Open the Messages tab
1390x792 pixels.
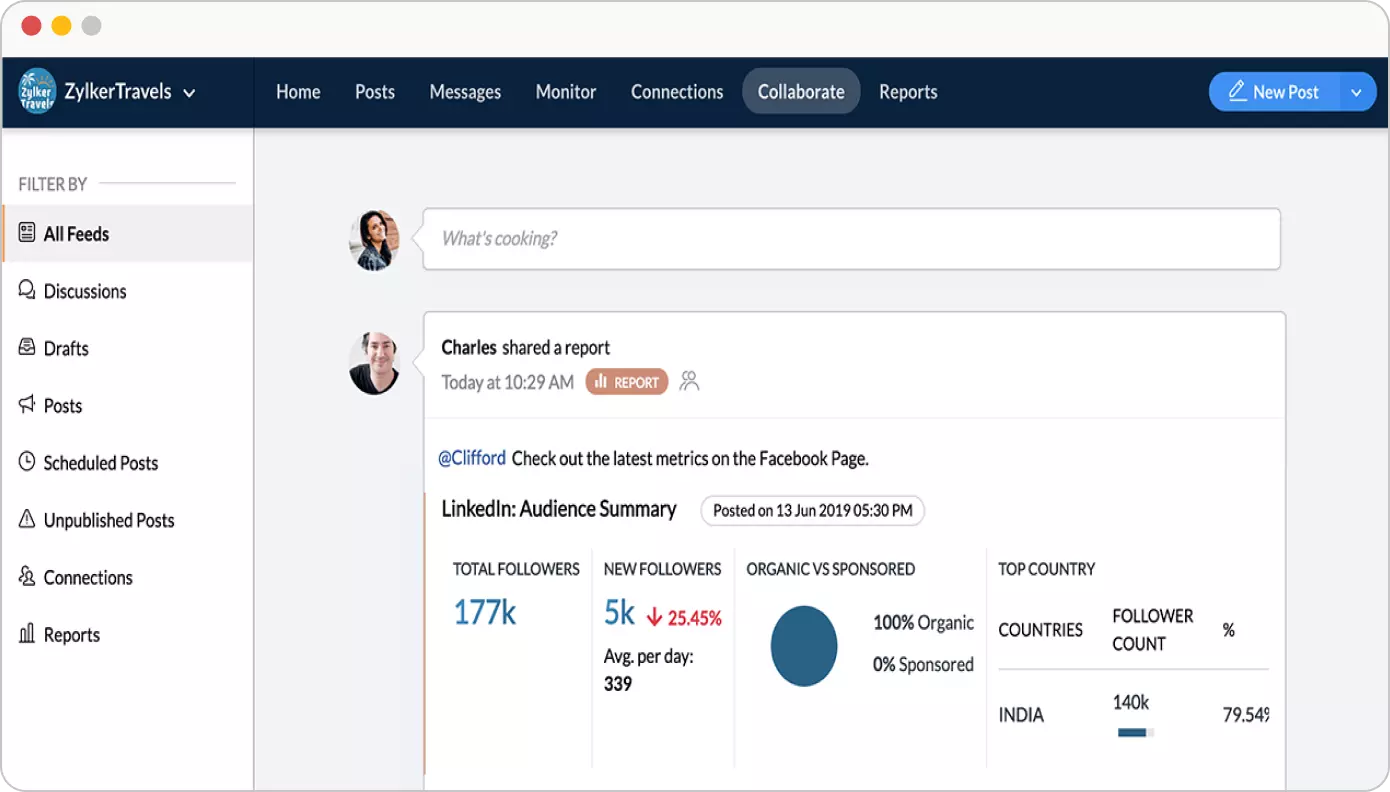[465, 92]
